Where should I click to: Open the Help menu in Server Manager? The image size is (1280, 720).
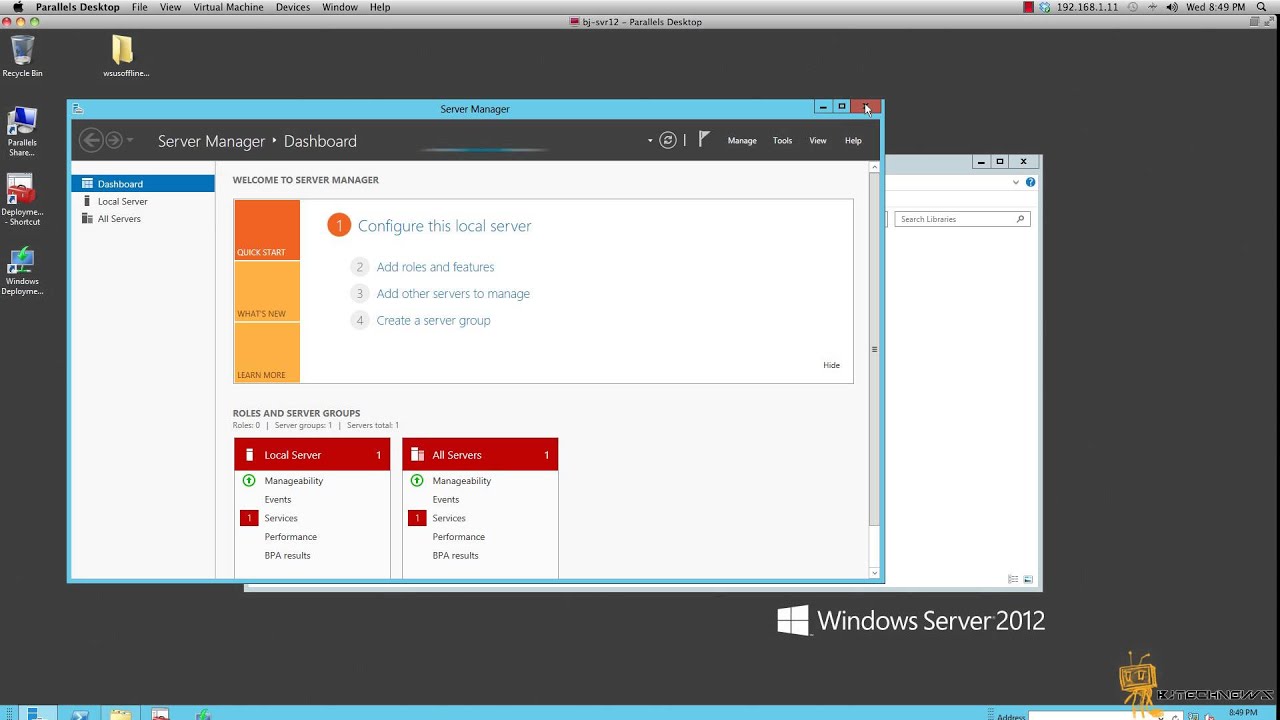(853, 141)
